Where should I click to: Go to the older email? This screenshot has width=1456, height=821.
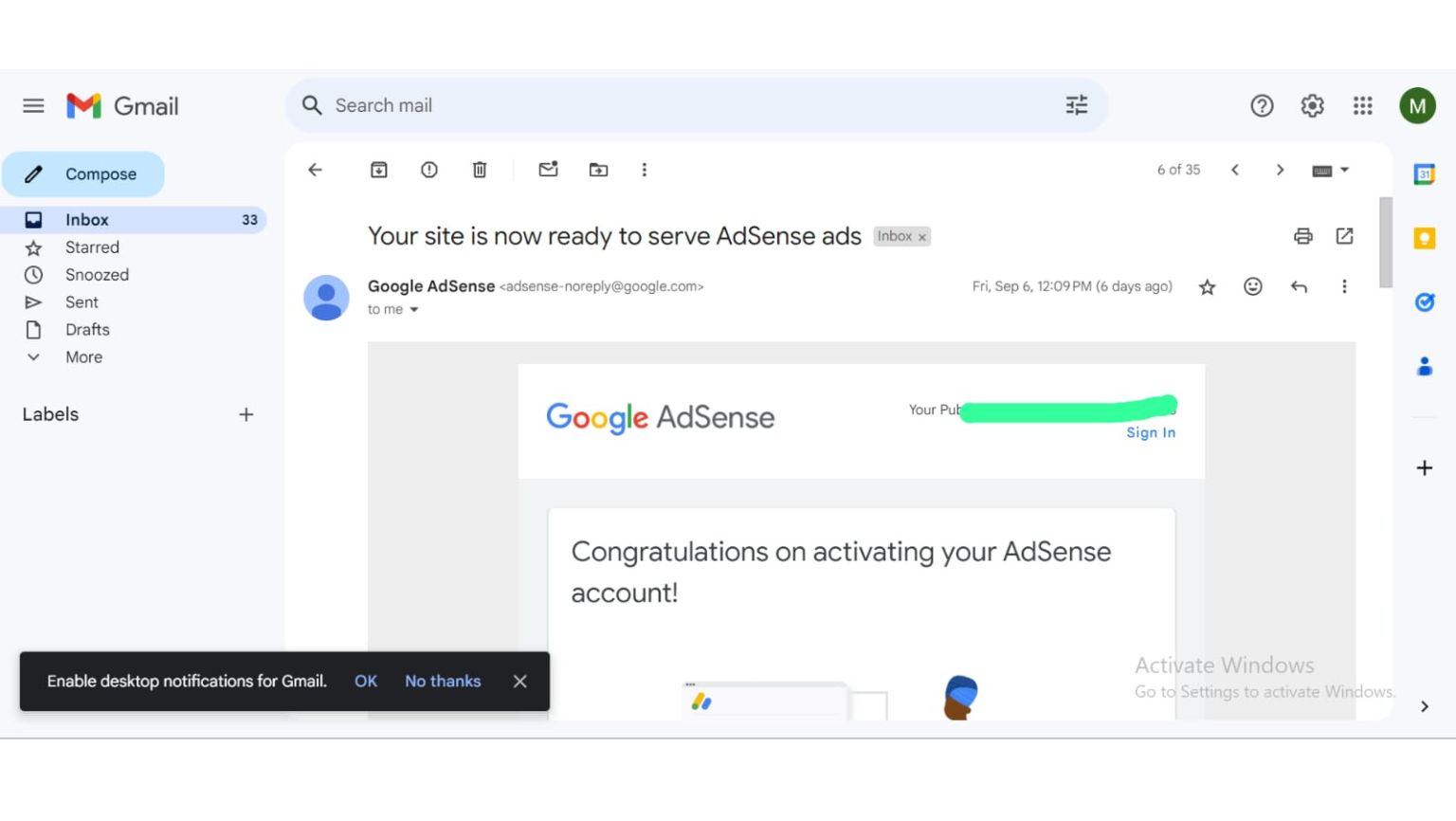tap(1280, 170)
